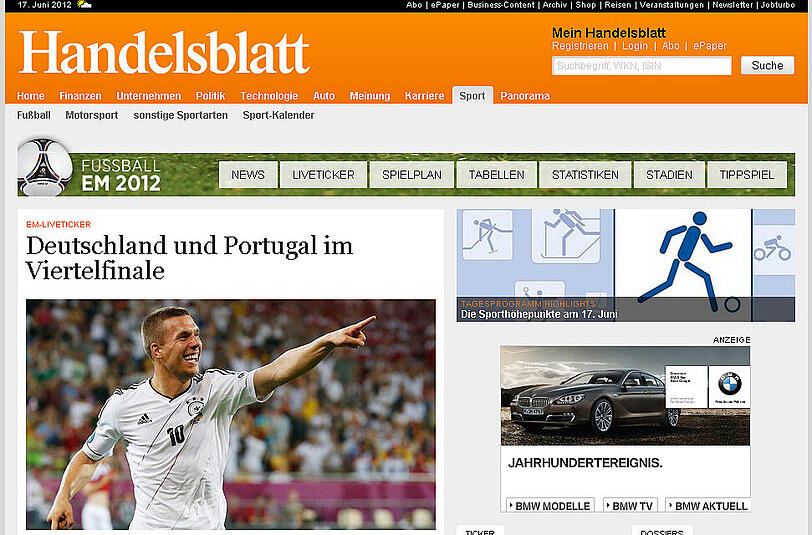The image size is (812, 535).
Task: Open the Sport-Kalender submenu item
Action: pyautogui.click(x=279, y=115)
